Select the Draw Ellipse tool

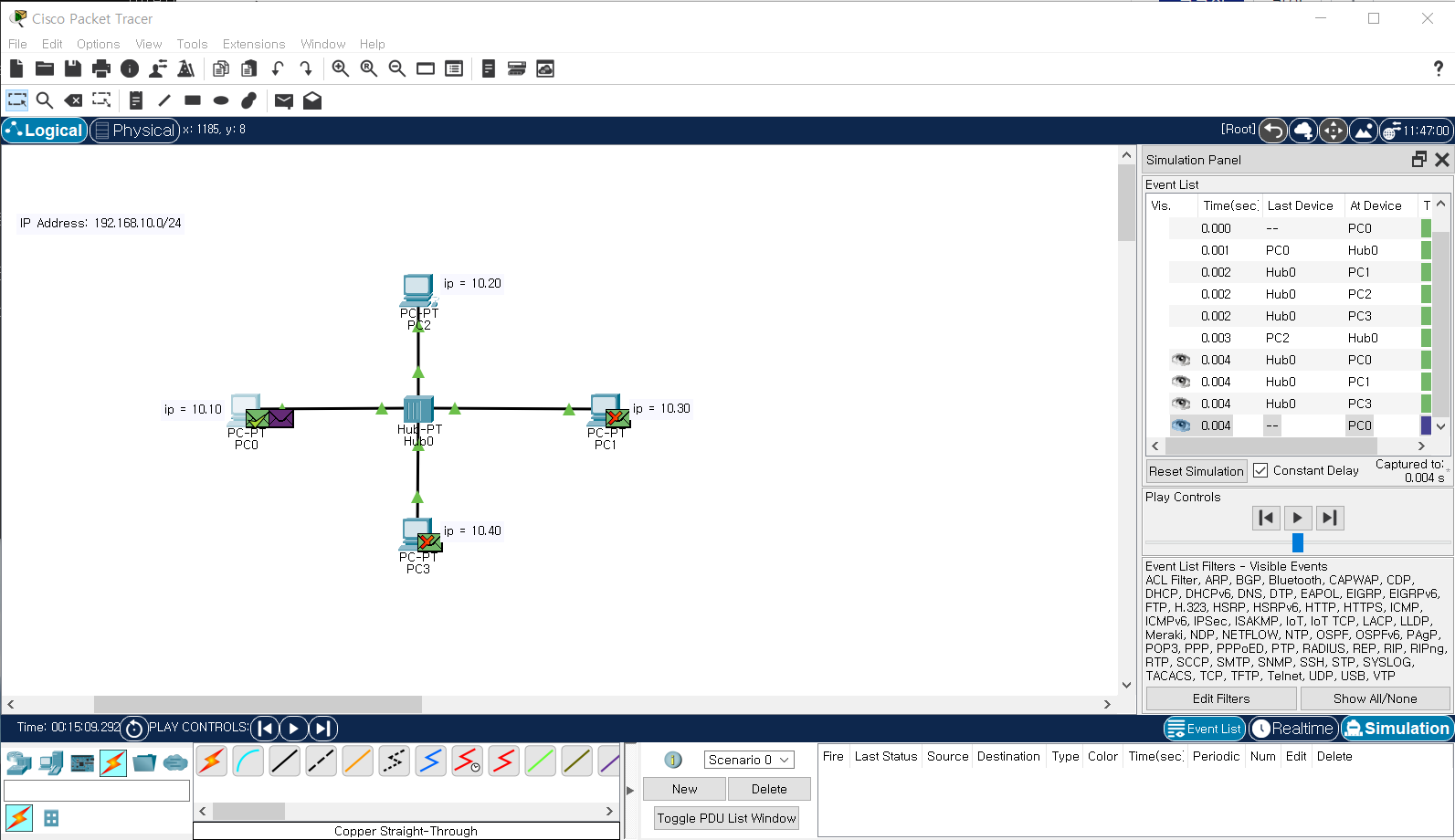coord(221,100)
